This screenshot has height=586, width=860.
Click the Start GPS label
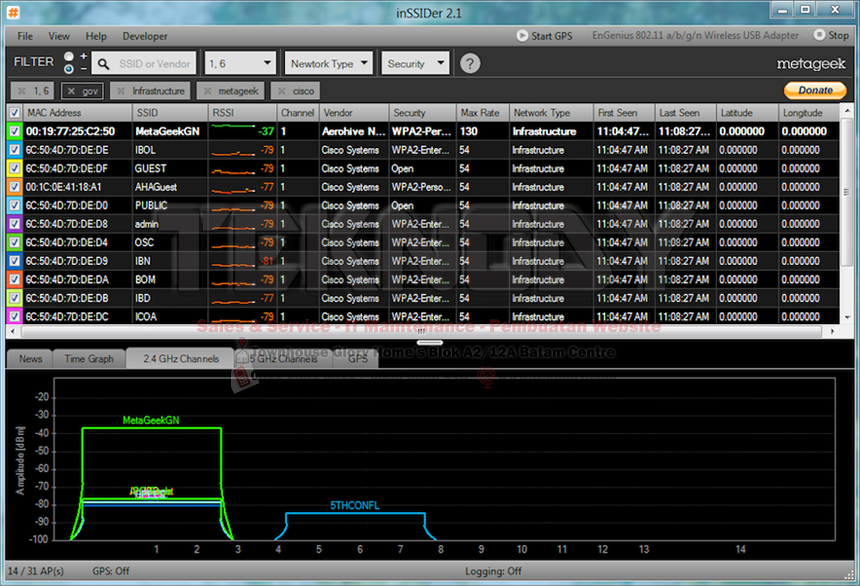click(x=552, y=36)
